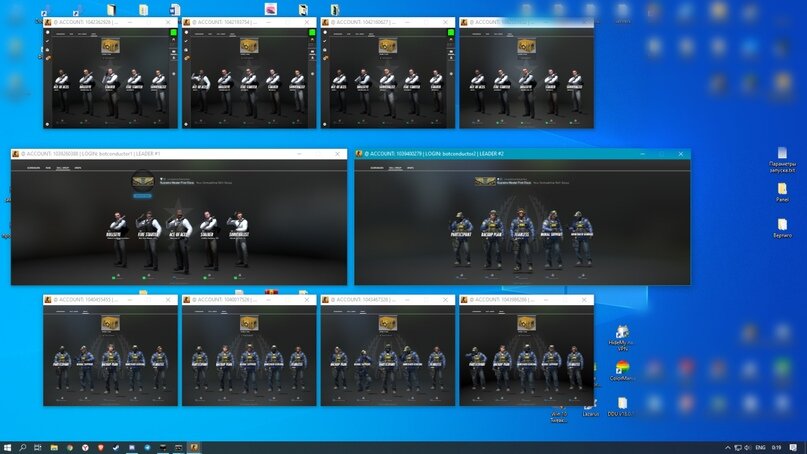Click the weapon case in account 1043986266 window
Image resolution: width=807 pixels, height=454 pixels.
[526, 323]
